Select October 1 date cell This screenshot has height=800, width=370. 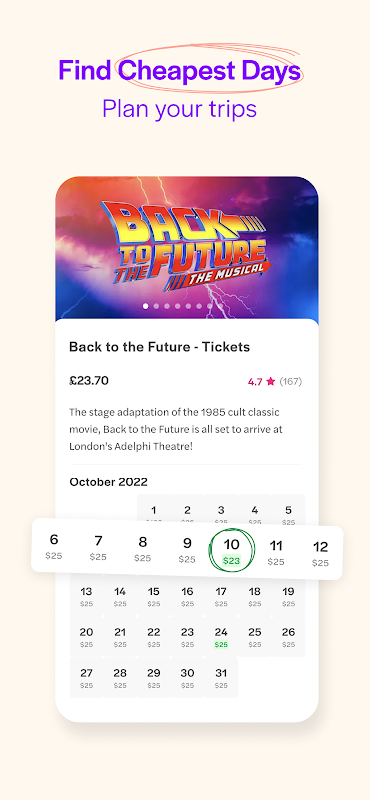point(154,511)
